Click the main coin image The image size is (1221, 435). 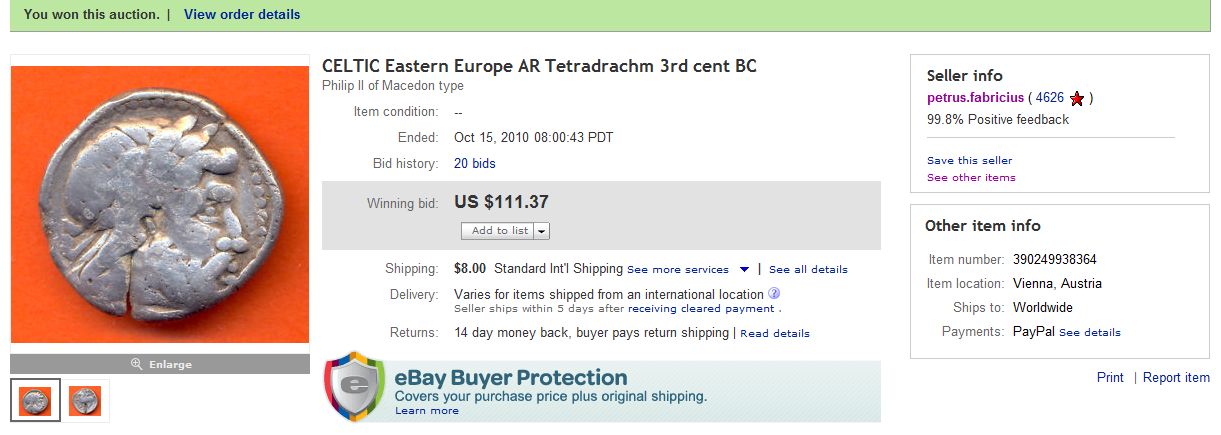160,204
